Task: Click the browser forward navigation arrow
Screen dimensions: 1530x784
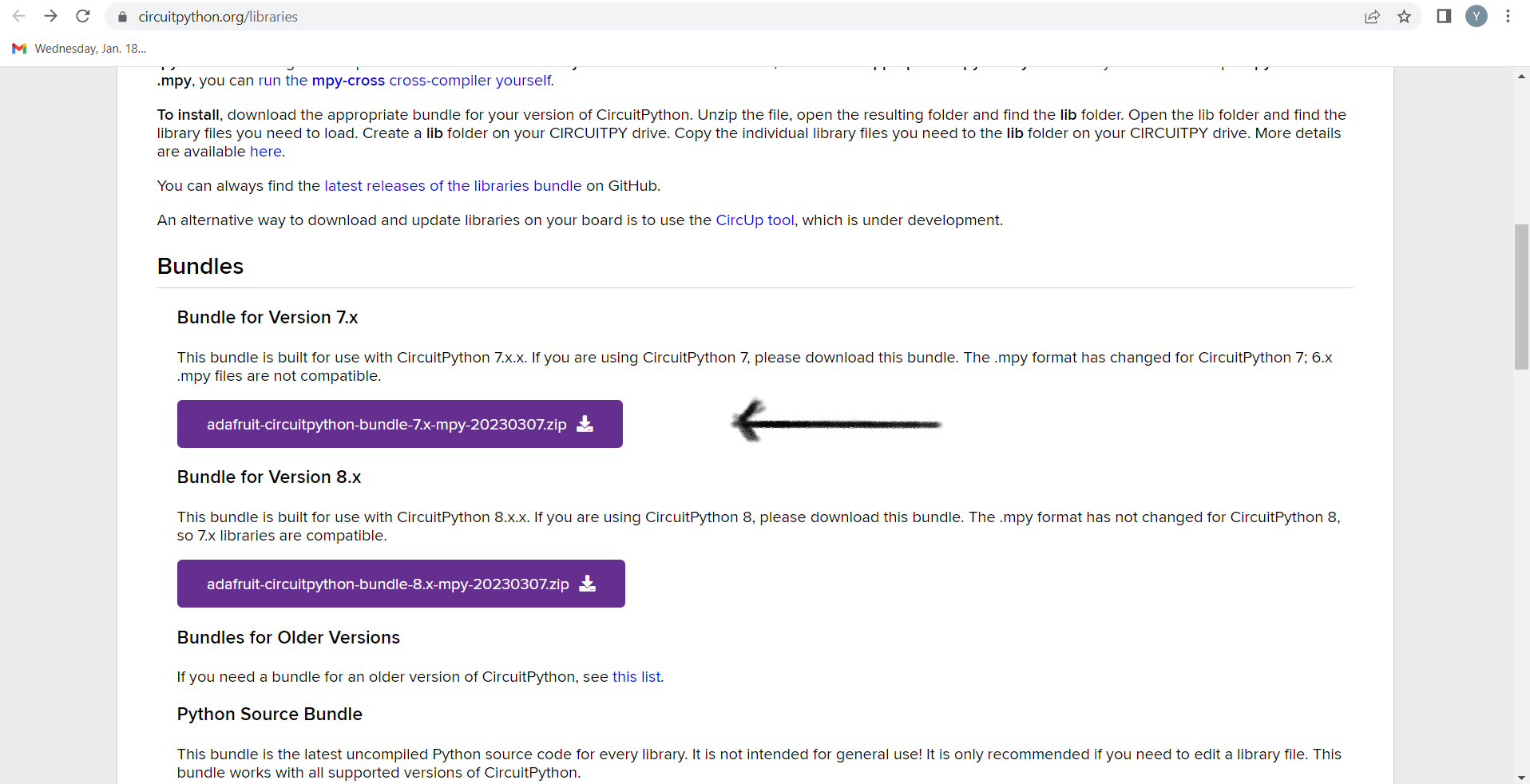Action: (50, 16)
